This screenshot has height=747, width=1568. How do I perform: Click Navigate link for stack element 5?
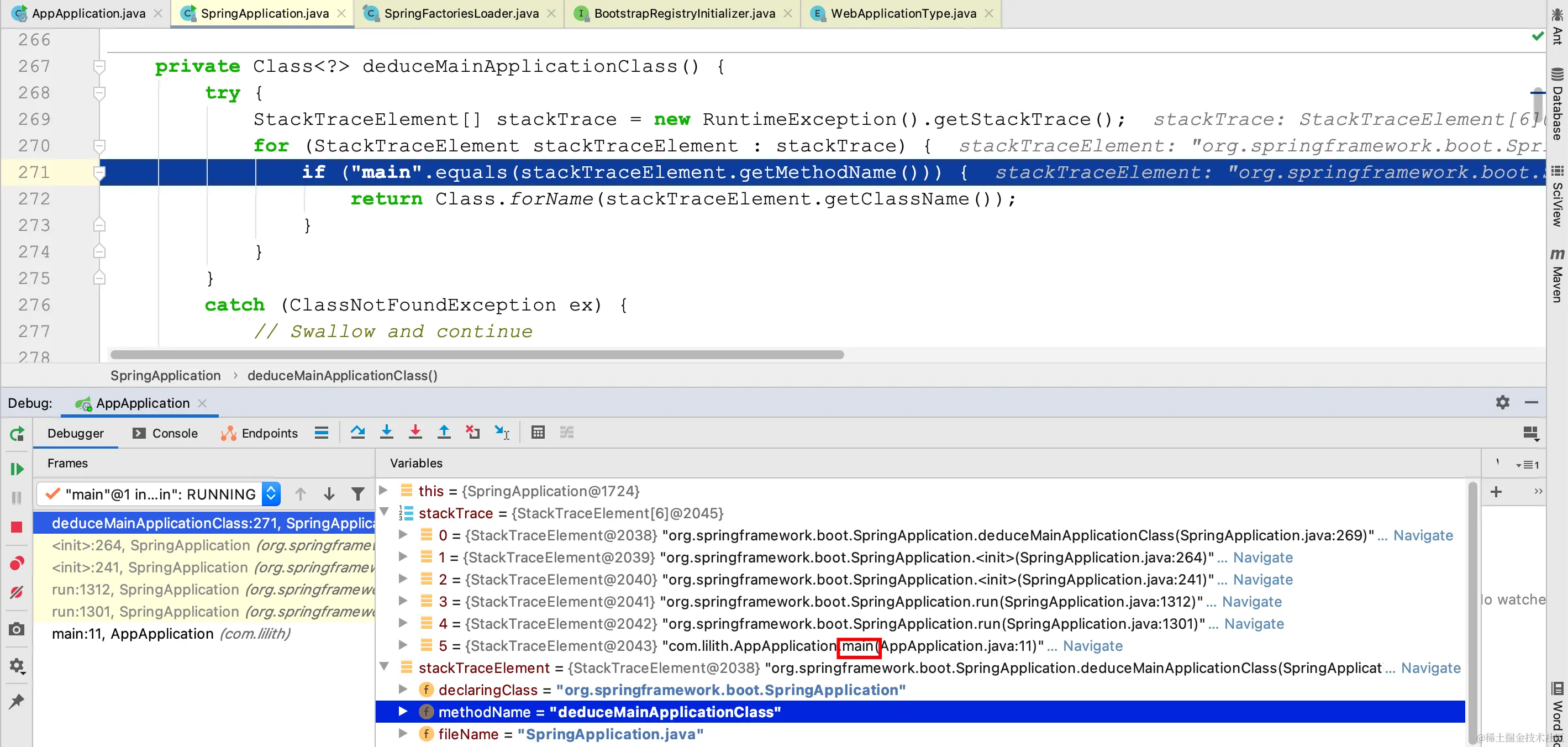pyautogui.click(x=1093, y=646)
